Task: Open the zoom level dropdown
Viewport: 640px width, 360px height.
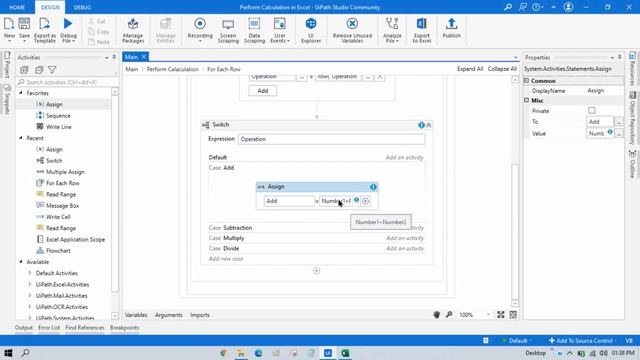Action: point(488,315)
